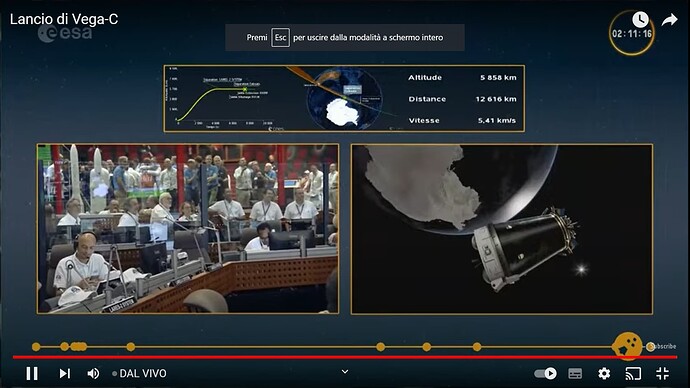Click the ESA logo

pos(65,33)
